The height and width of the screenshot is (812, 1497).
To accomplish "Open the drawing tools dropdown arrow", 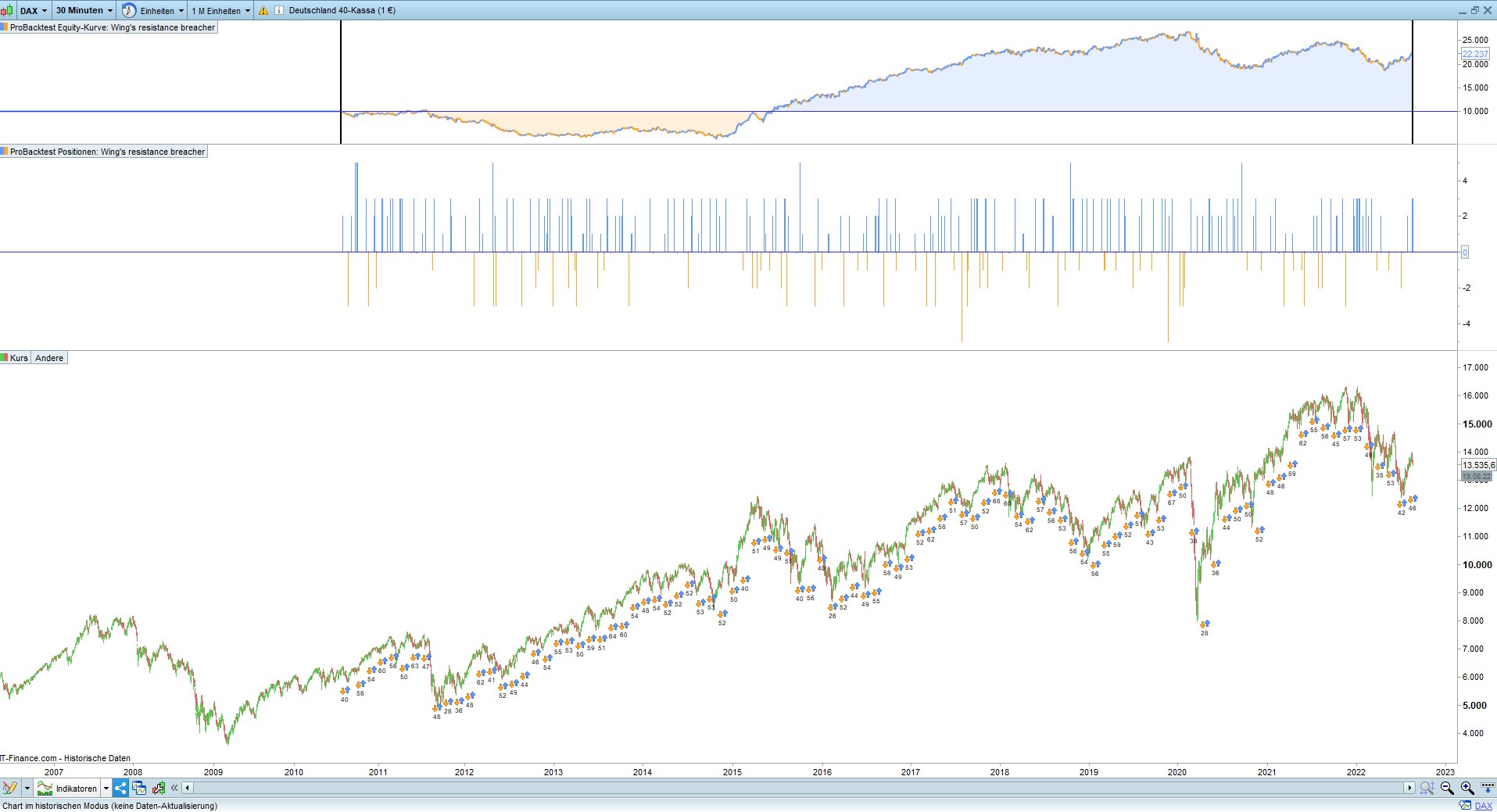I will [27, 788].
